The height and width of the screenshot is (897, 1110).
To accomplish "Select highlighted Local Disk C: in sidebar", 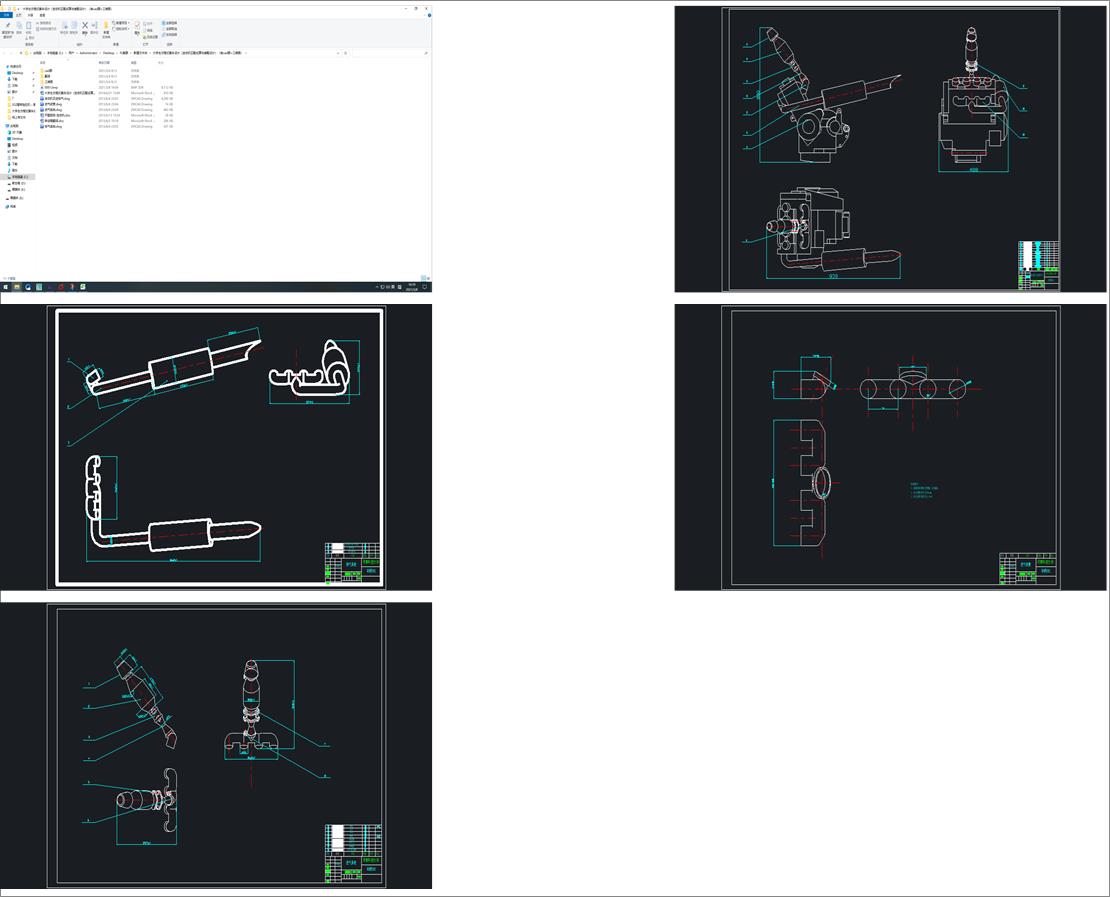I will (19, 177).
